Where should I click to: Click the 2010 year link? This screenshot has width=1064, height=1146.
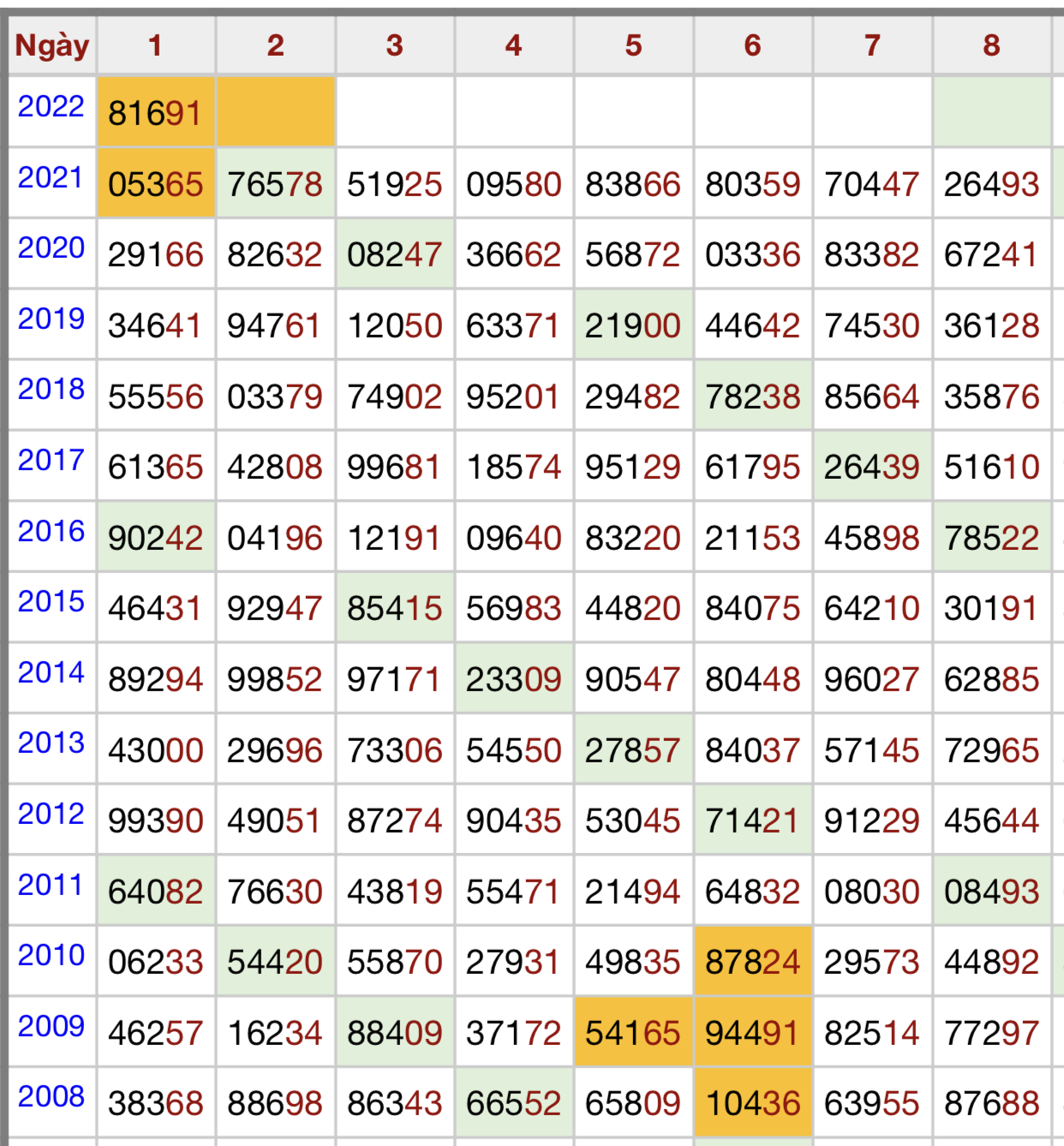(51, 956)
